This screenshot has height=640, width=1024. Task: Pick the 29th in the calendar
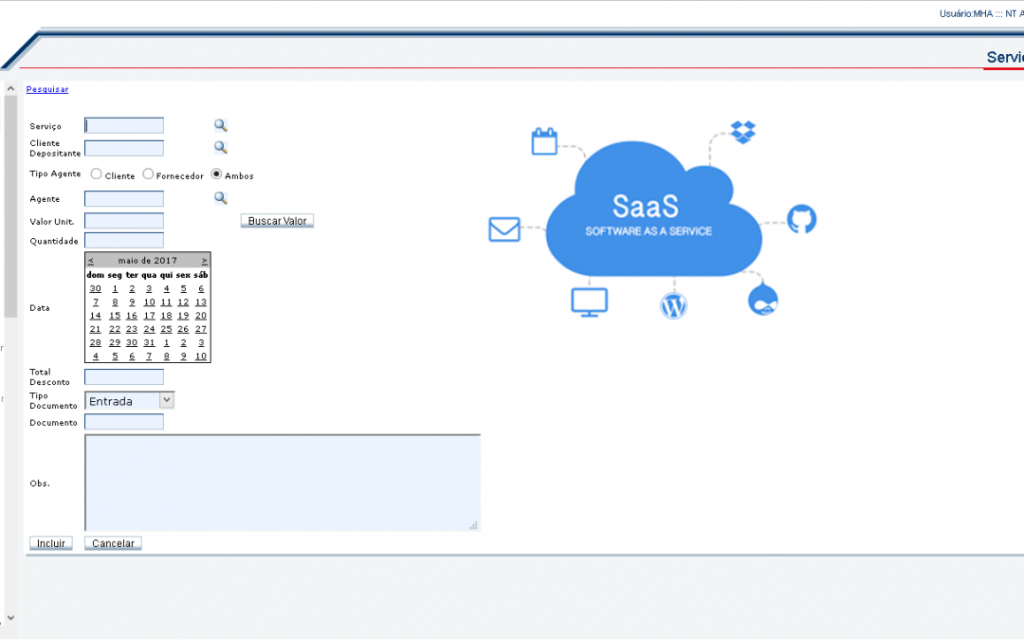(x=114, y=342)
